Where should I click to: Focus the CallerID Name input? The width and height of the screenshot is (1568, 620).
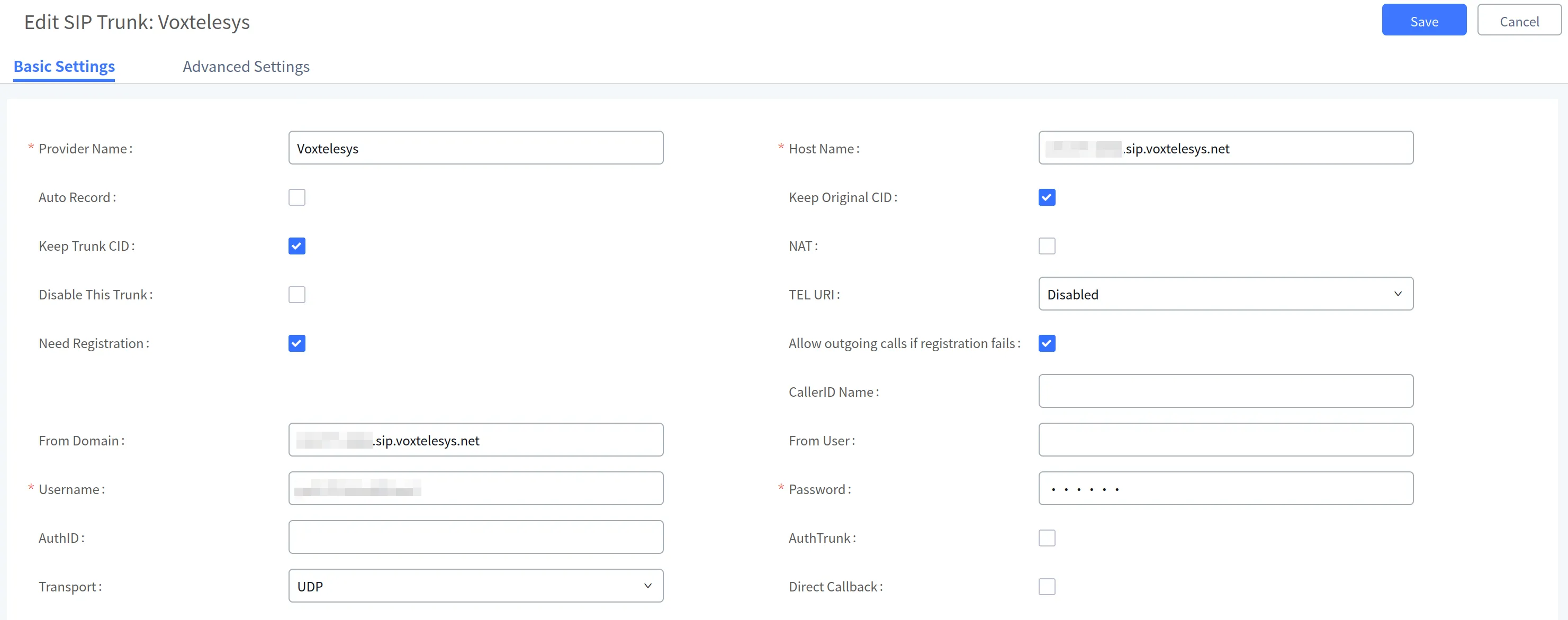coord(1225,391)
